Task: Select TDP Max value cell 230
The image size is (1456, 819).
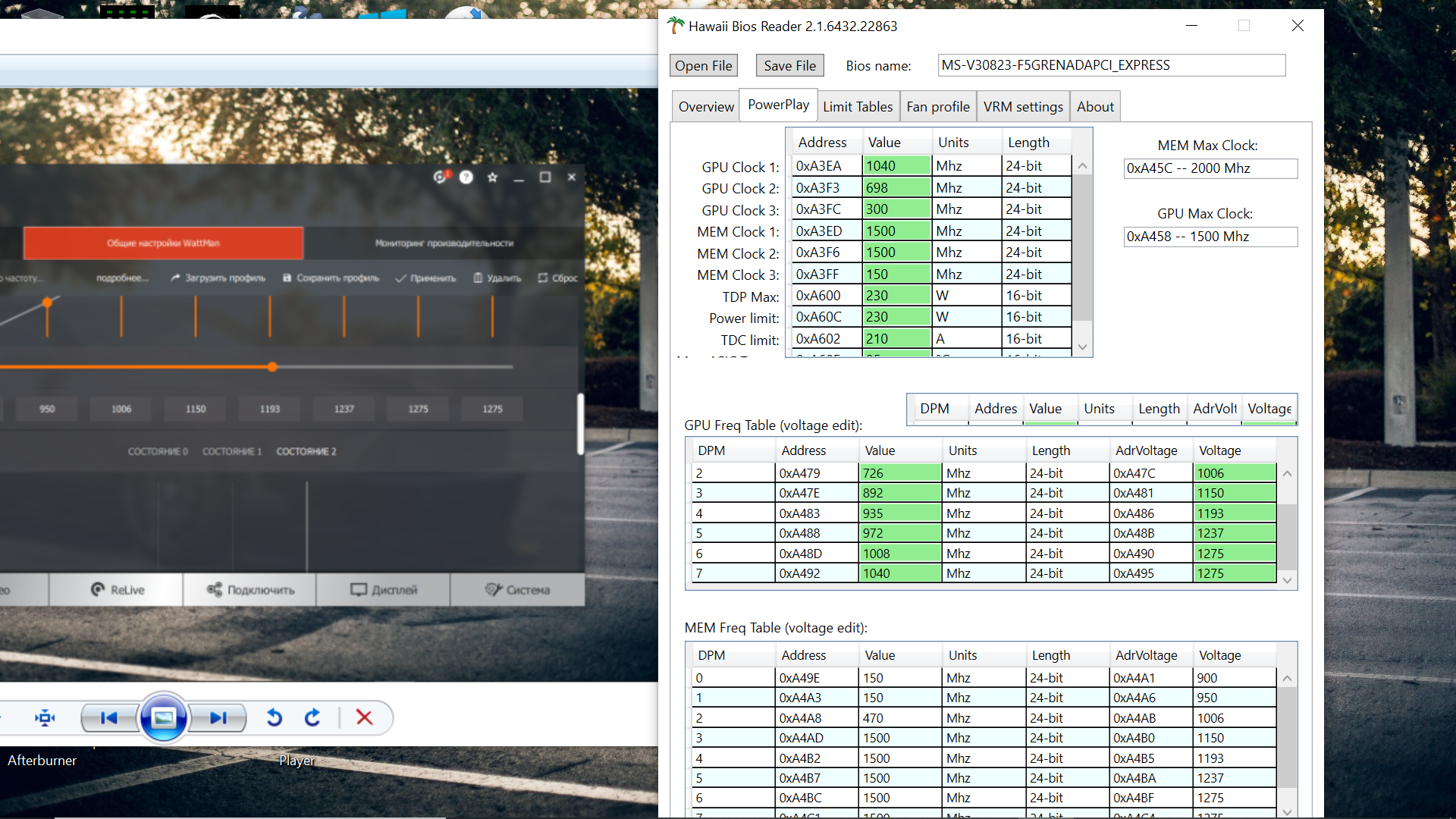Action: pos(896,296)
